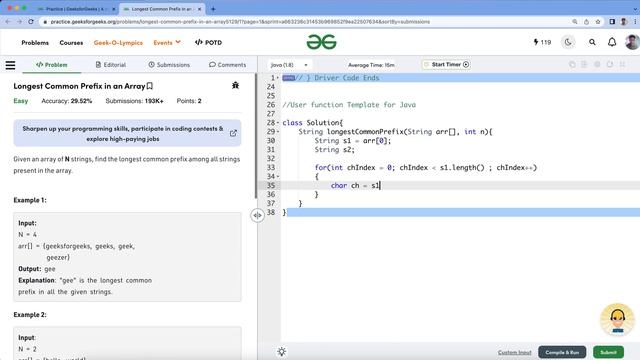This screenshot has width=640, height=360.
Task: Open the Courses menu
Action: [x=71, y=42]
